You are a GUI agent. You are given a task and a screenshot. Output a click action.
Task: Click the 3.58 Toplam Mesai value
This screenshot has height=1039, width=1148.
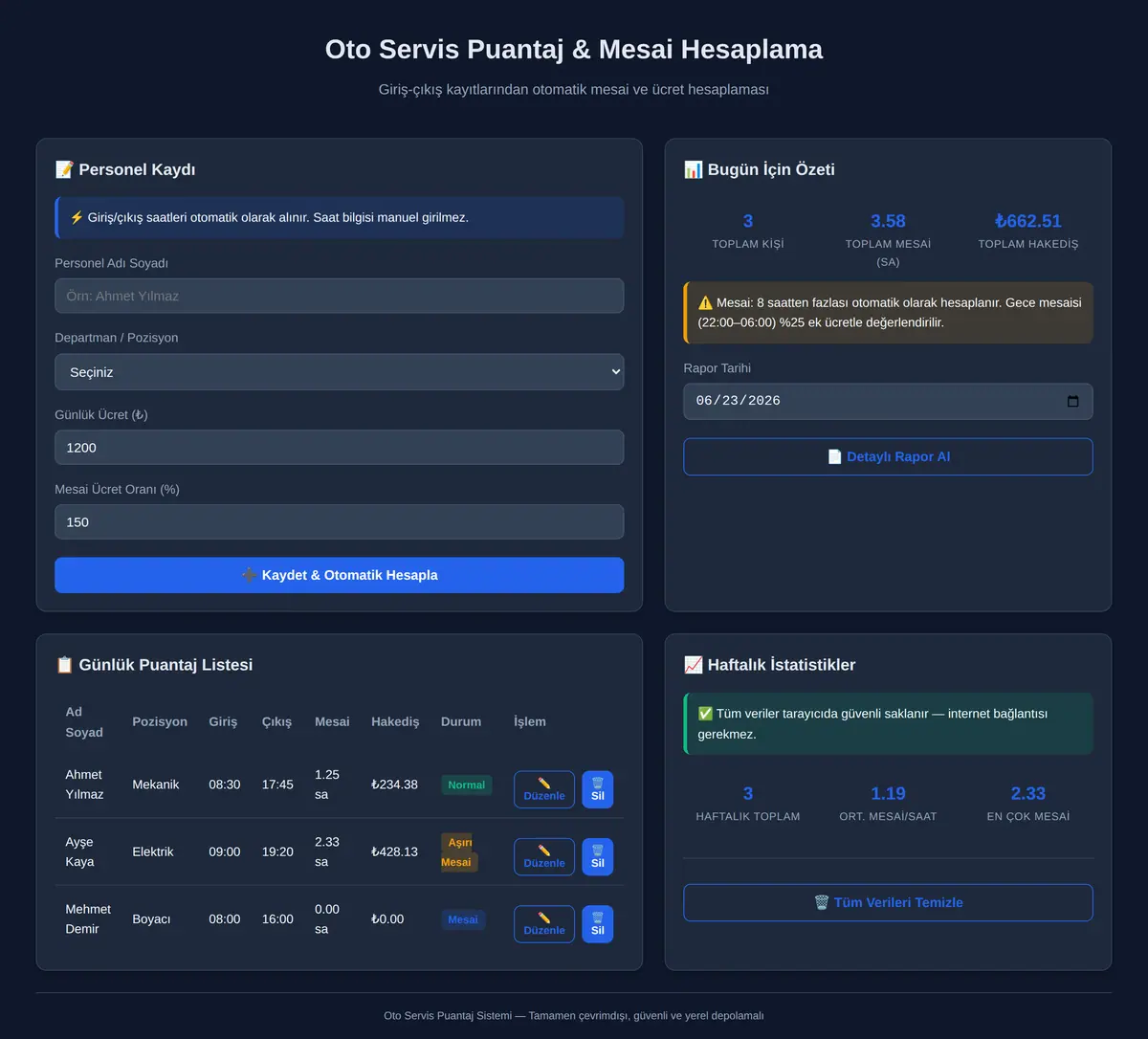[x=888, y=221]
